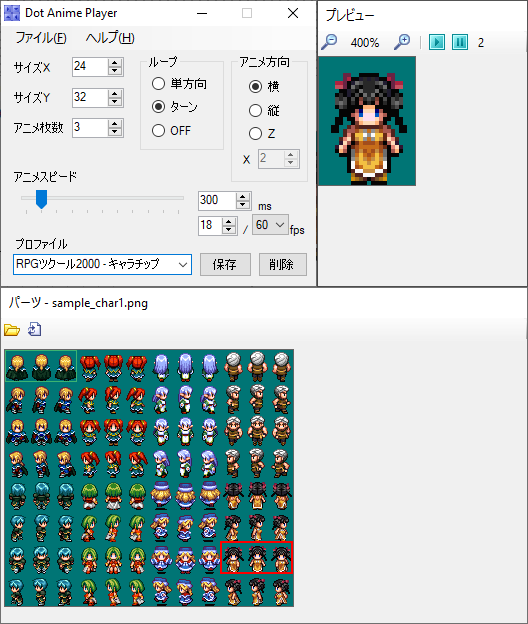Decrease the frame count 18 with down arrow

228,230
